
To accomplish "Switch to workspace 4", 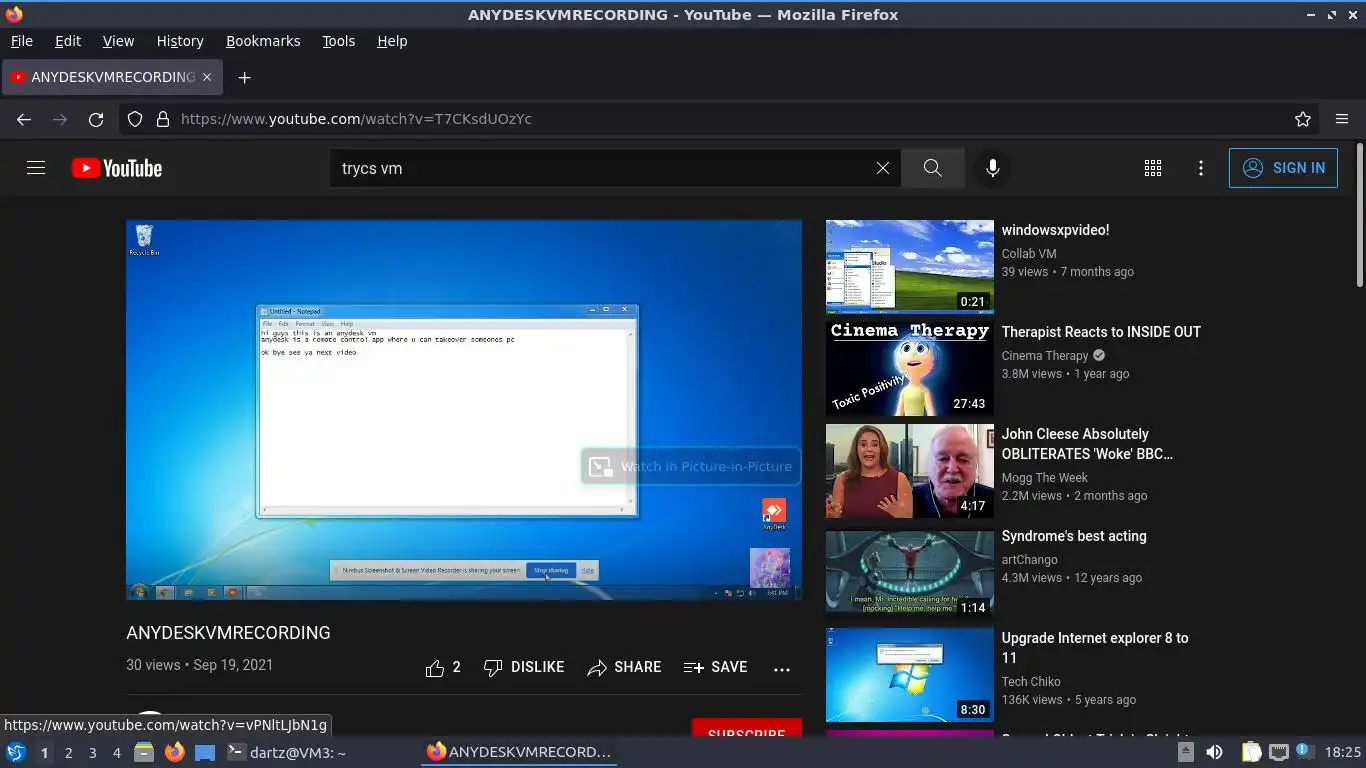I will (116, 753).
